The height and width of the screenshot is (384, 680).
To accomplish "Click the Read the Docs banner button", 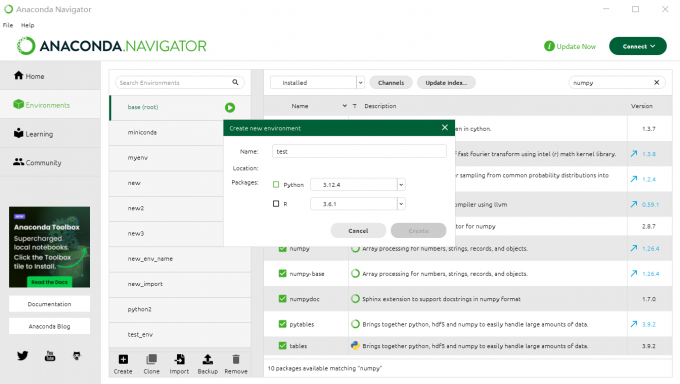I will click(49, 282).
